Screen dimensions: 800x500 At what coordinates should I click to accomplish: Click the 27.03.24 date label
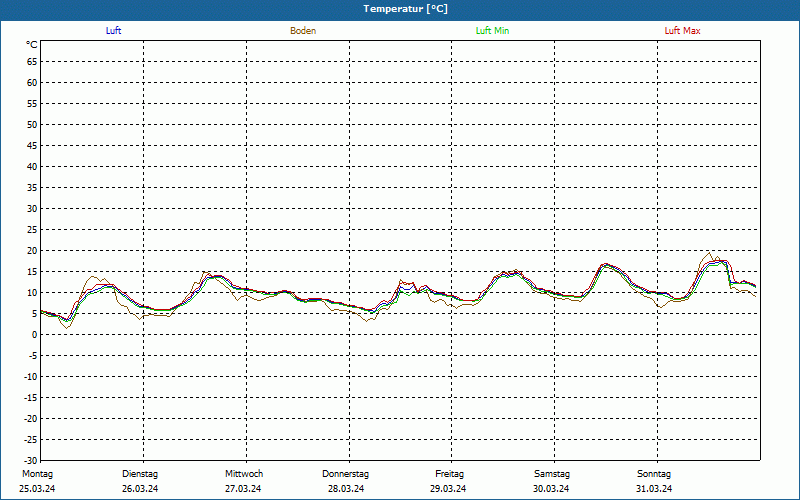[243, 489]
